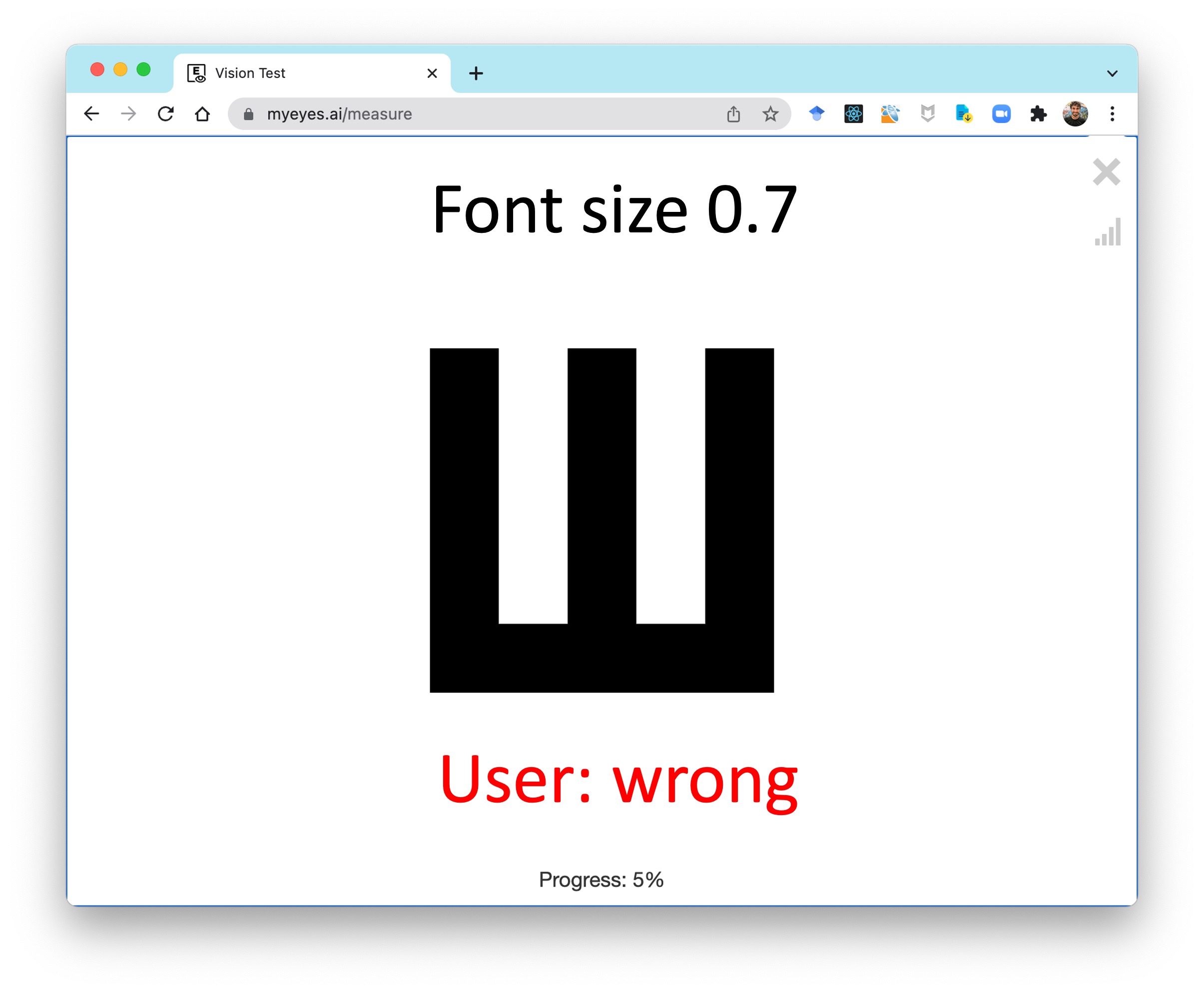Viewport: 1204px width, 994px height.
Task: Navigate back to the previous page
Action: tap(91, 114)
